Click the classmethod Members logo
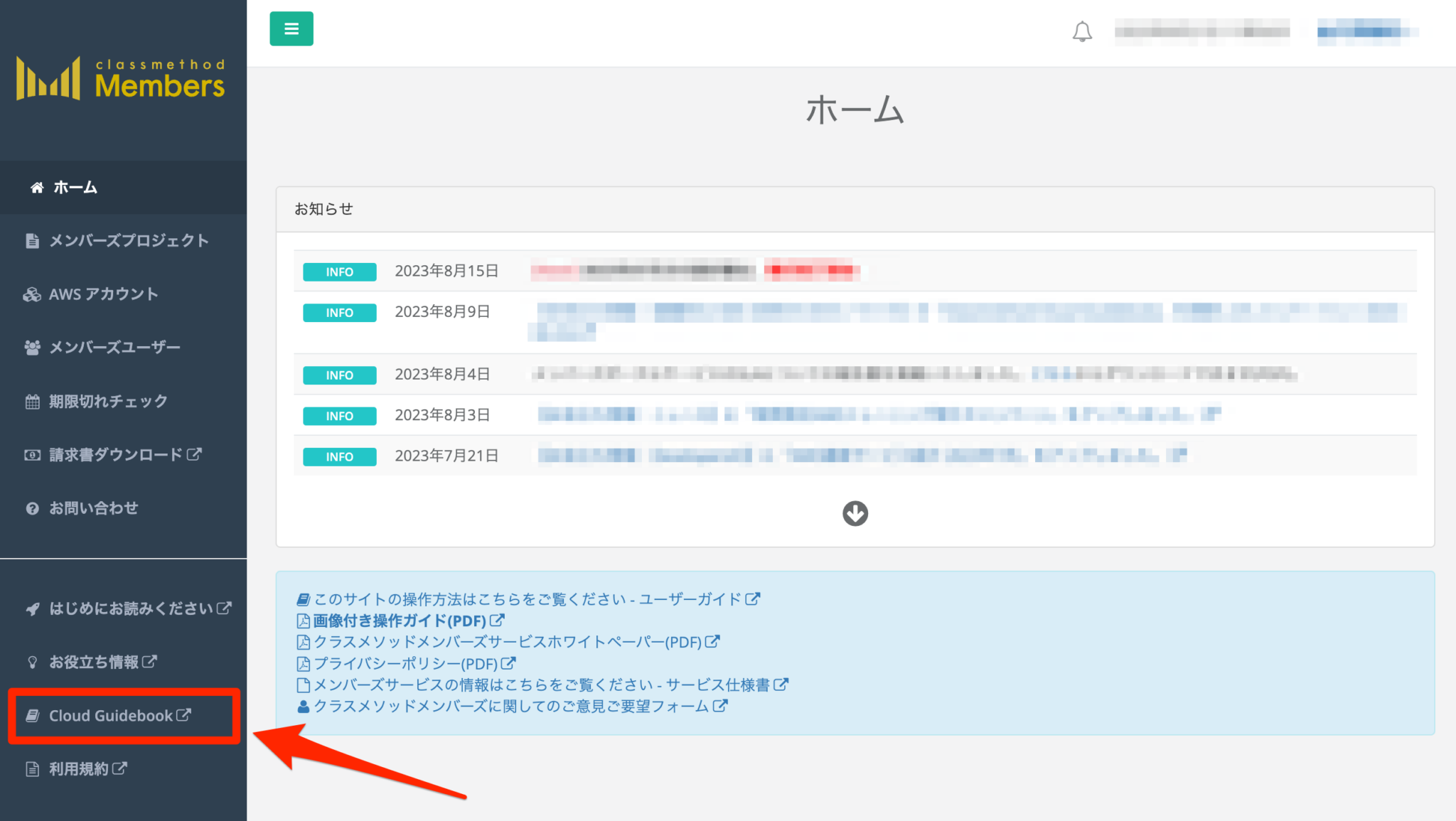Viewport: 1456px width, 821px height. point(121,78)
